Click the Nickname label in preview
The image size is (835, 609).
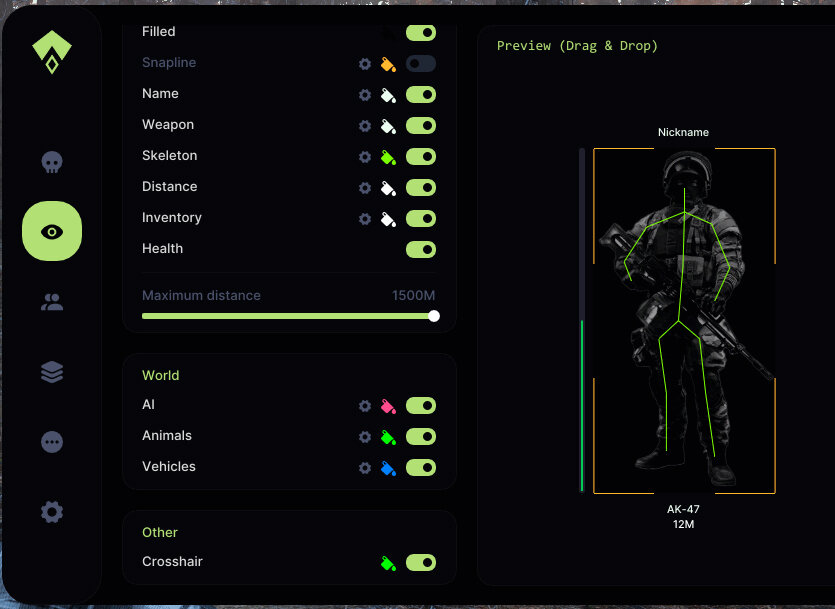[x=683, y=132]
